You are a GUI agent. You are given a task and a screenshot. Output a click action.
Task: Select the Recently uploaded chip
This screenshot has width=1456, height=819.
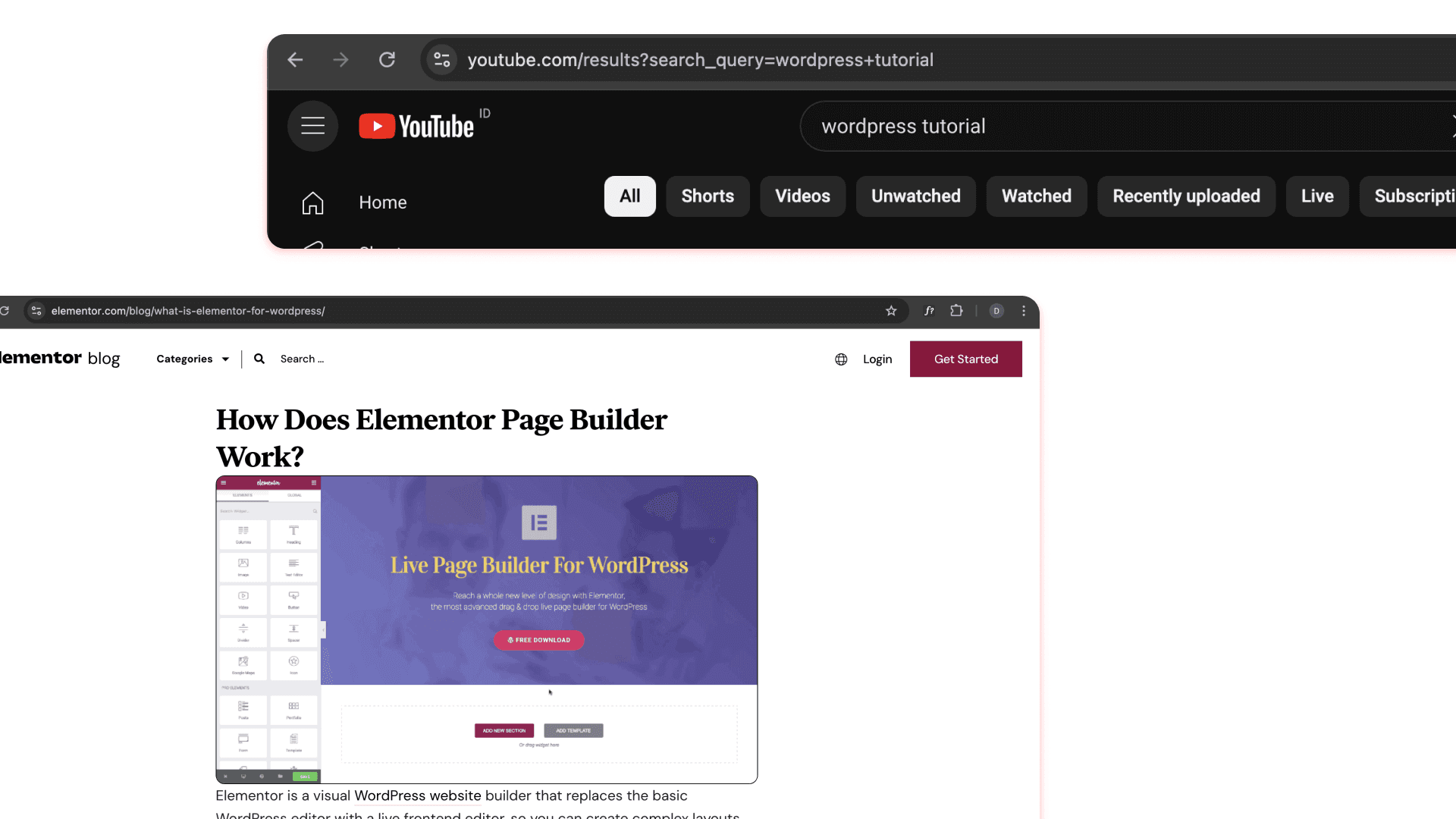pyautogui.click(x=1186, y=196)
